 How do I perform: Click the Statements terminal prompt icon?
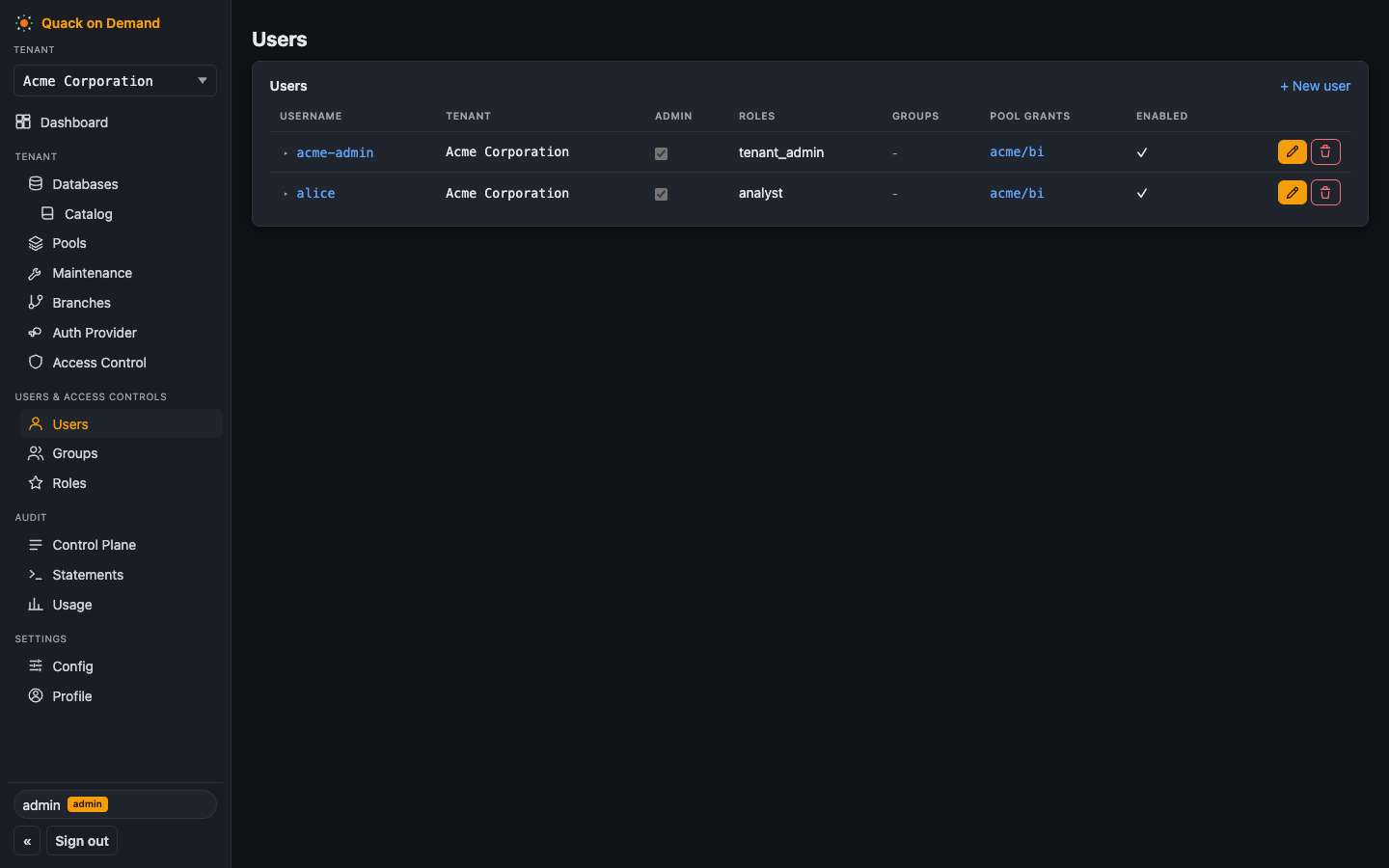[36, 574]
